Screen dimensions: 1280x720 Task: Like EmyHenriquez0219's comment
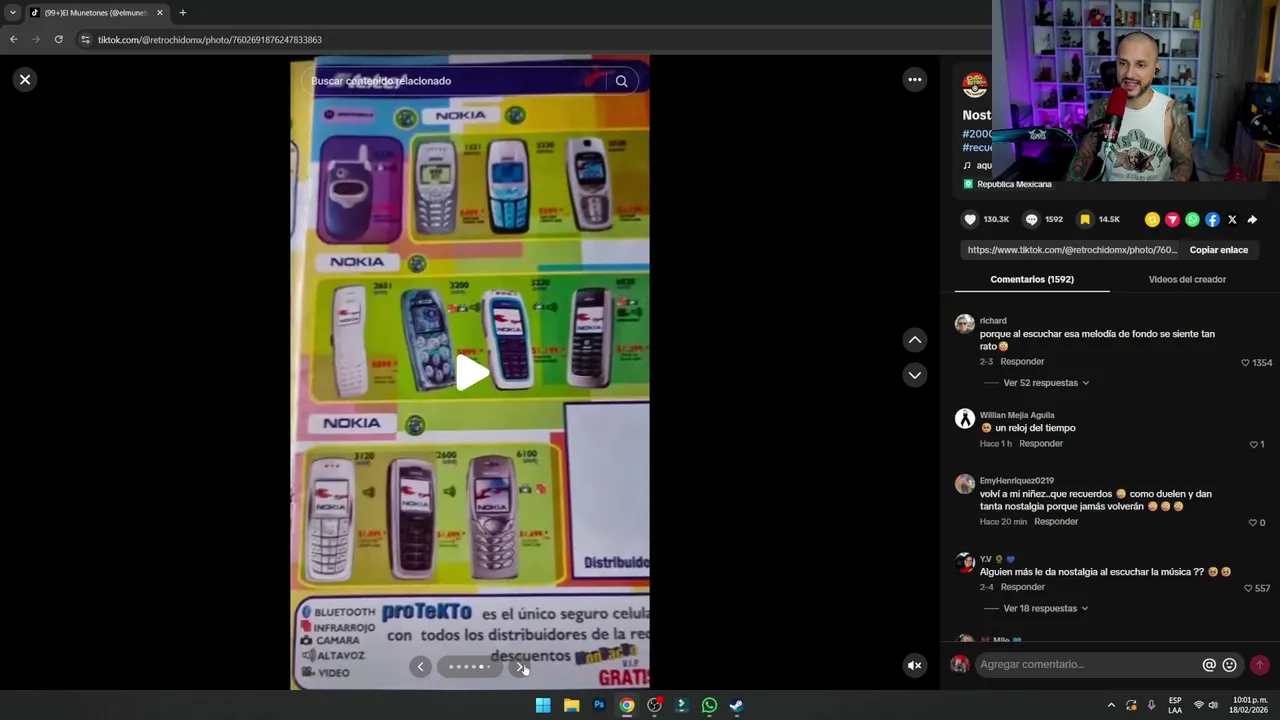click(x=1252, y=522)
